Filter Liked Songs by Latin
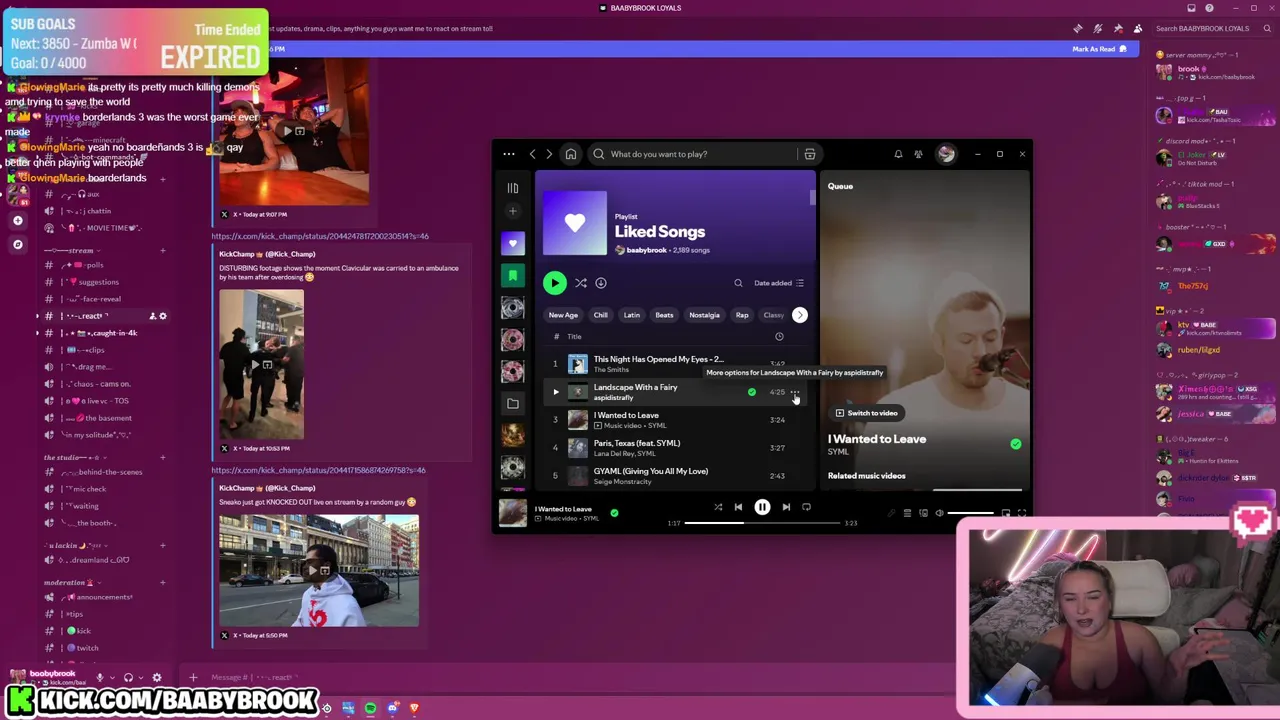Screen dimensions: 1280x720 coord(632,315)
